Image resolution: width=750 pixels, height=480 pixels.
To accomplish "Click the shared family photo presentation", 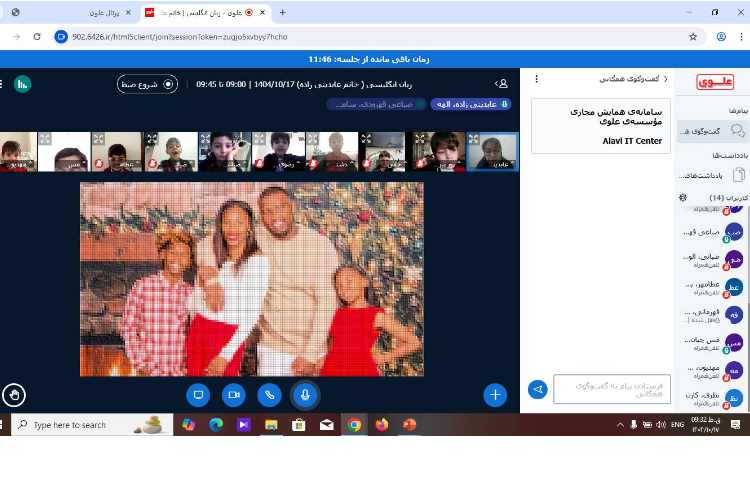I will pyautogui.click(x=252, y=279).
